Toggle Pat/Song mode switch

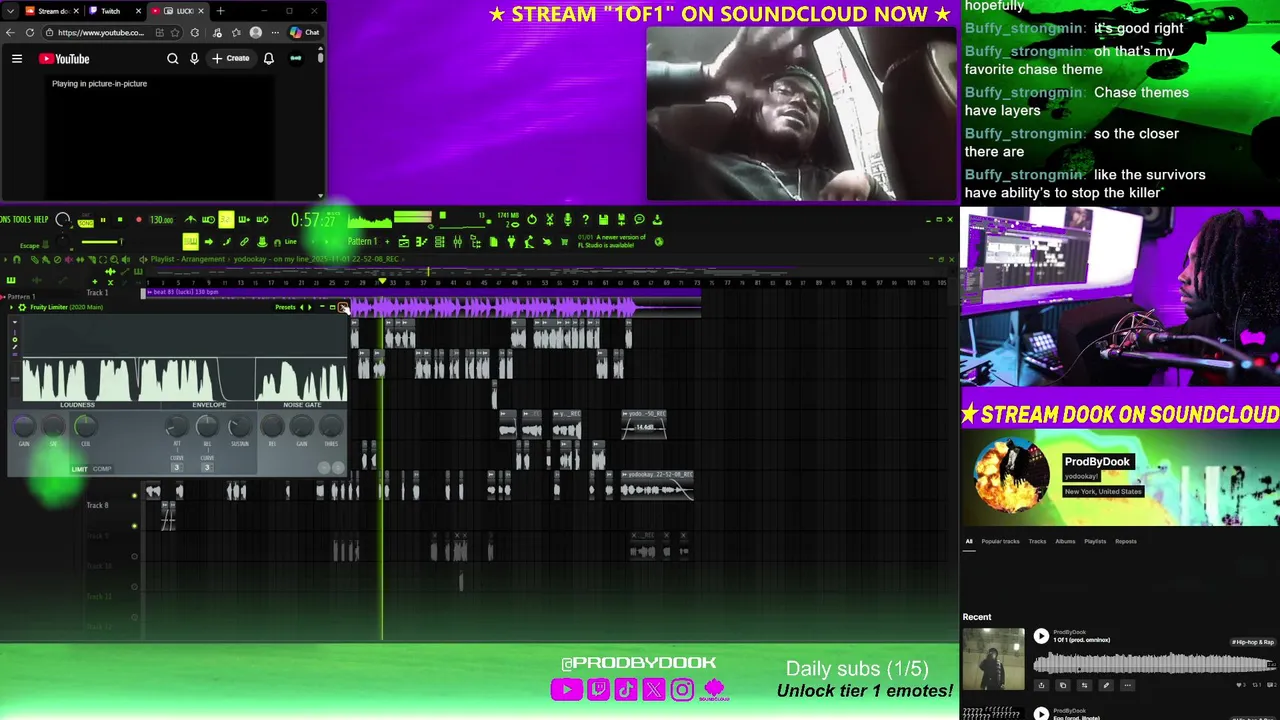[86, 221]
